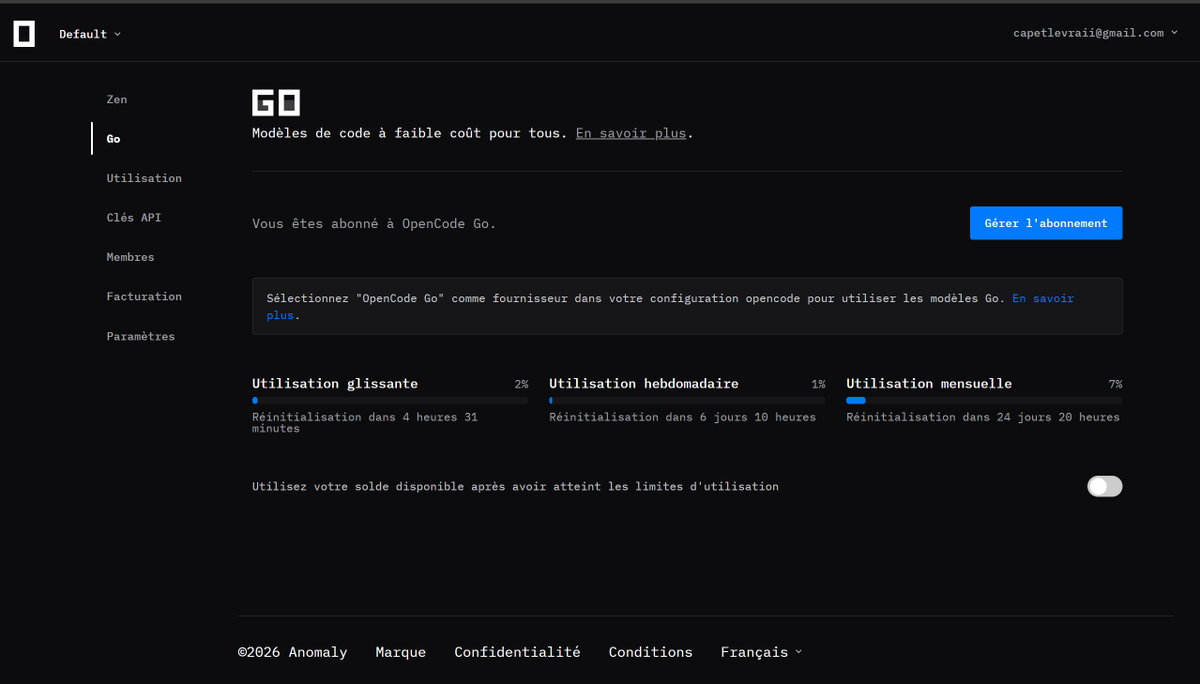Screen dimensions: 1200x684
Task: Open Paramètres from the sidebar
Action: (141, 336)
